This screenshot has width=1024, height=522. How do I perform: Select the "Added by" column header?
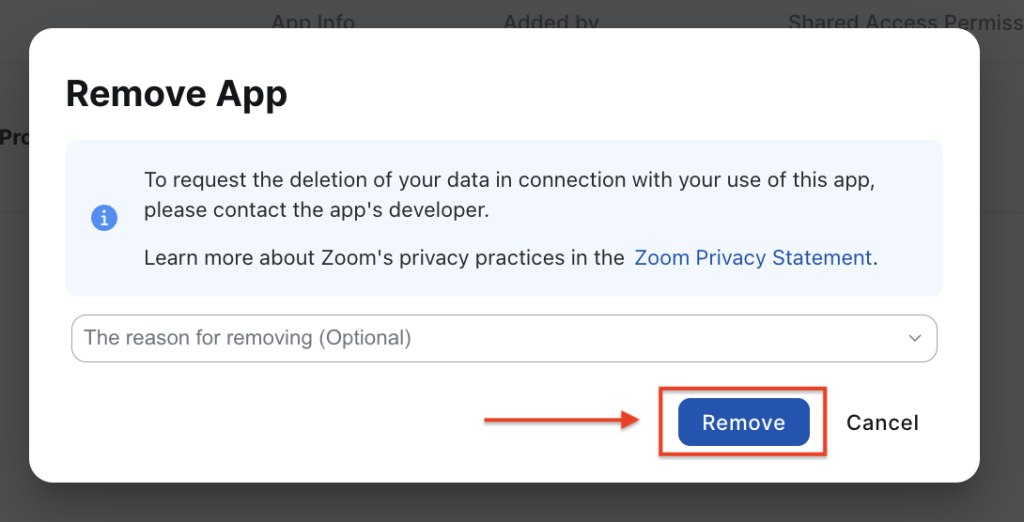coord(551,21)
